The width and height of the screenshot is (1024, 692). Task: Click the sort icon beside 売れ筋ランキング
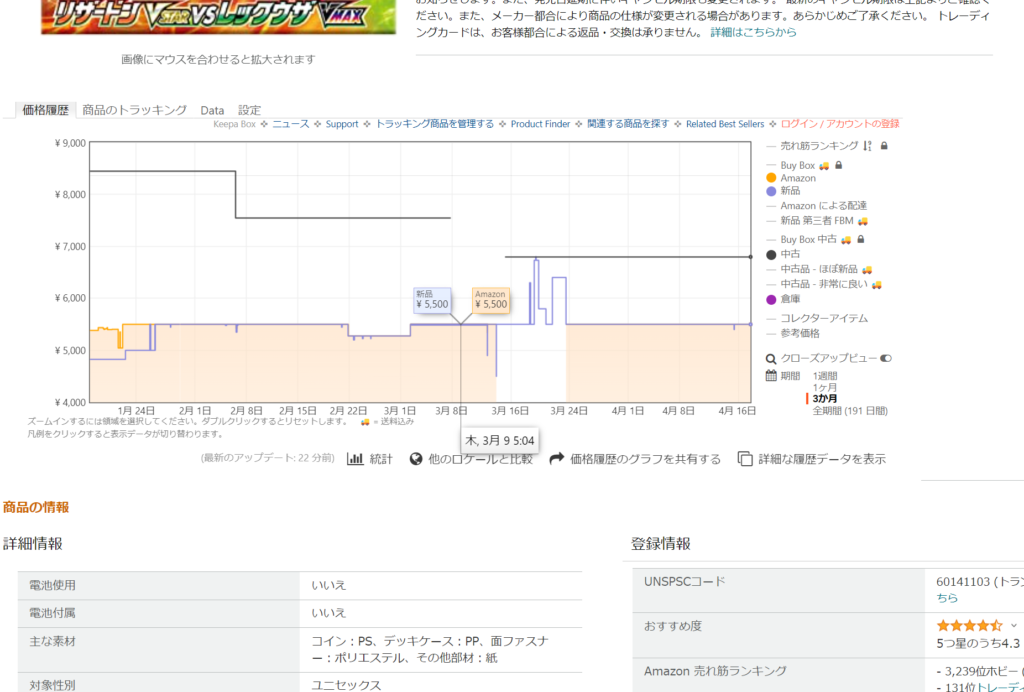[867, 146]
